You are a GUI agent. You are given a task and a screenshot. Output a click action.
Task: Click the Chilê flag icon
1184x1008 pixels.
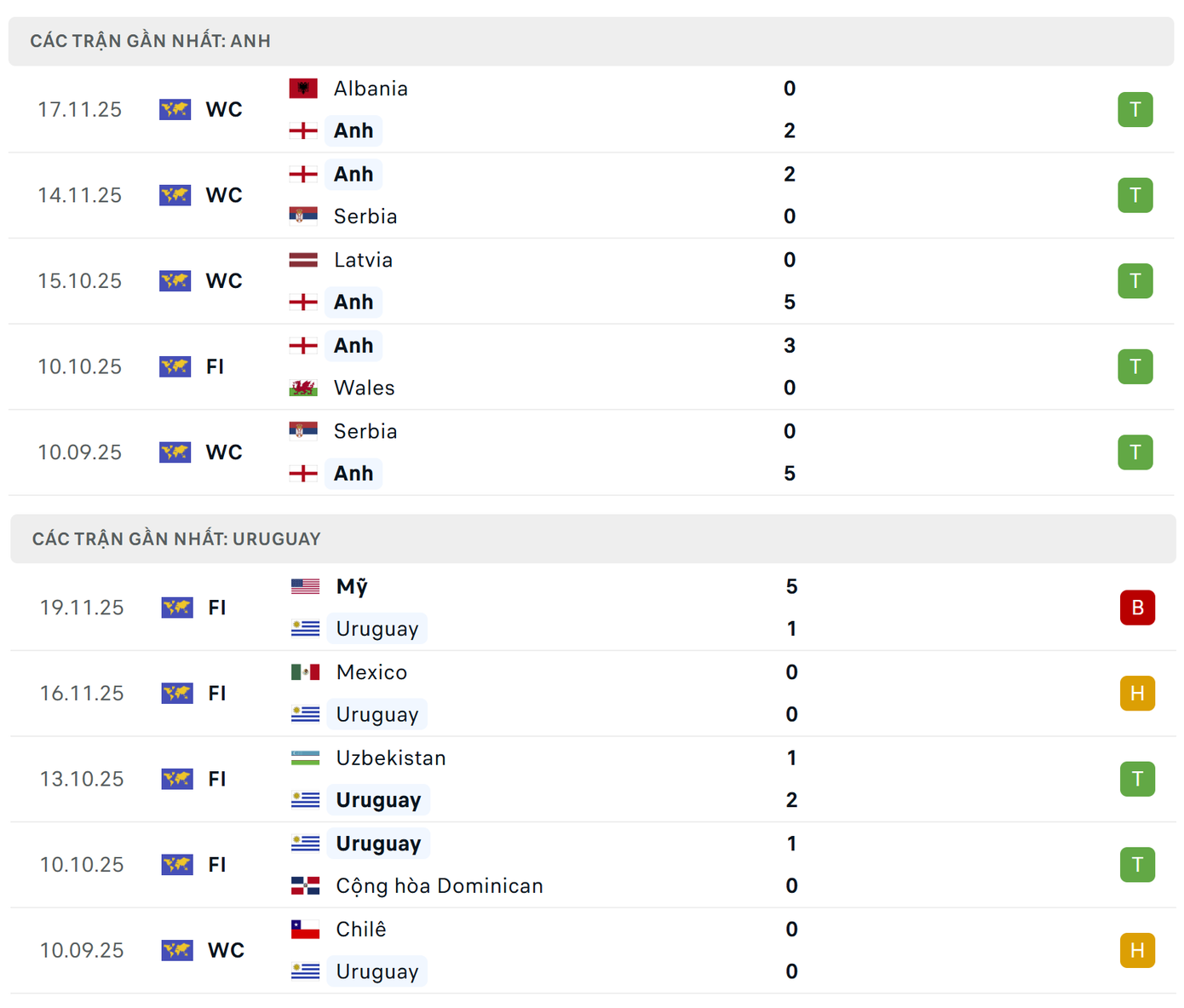tap(303, 929)
